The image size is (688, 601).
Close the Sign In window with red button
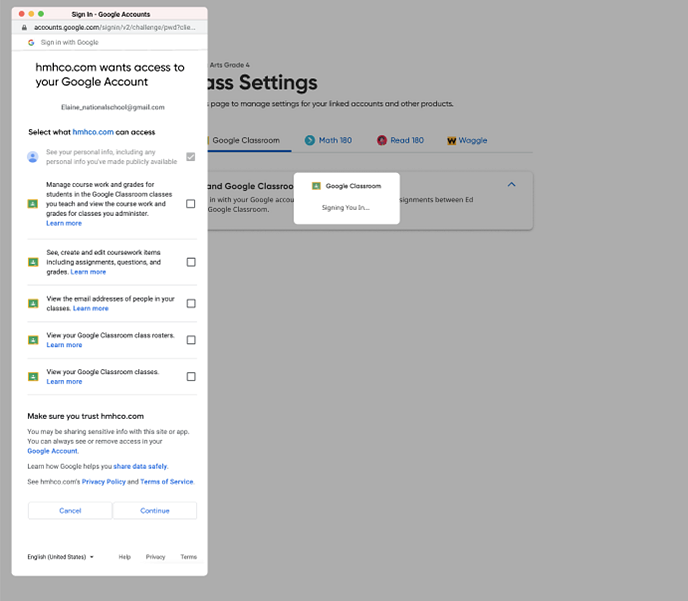tap(22, 14)
